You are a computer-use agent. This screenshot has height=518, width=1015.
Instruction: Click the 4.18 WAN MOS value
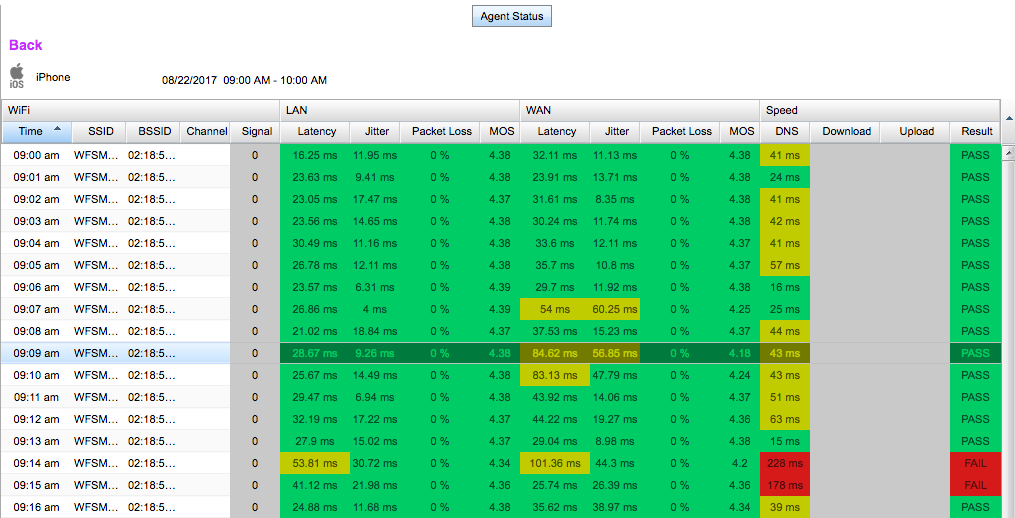[x=739, y=354]
